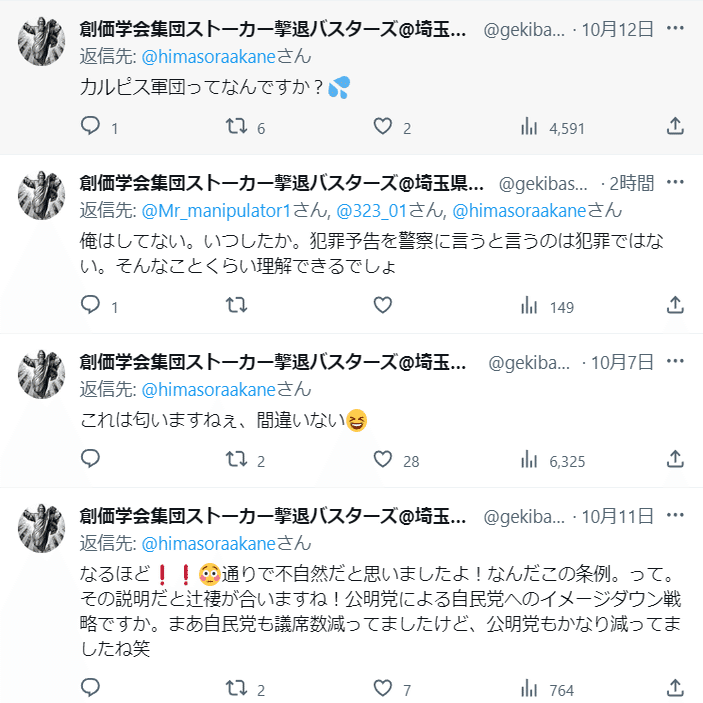Open more options on 2時間 tweet

tap(676, 183)
